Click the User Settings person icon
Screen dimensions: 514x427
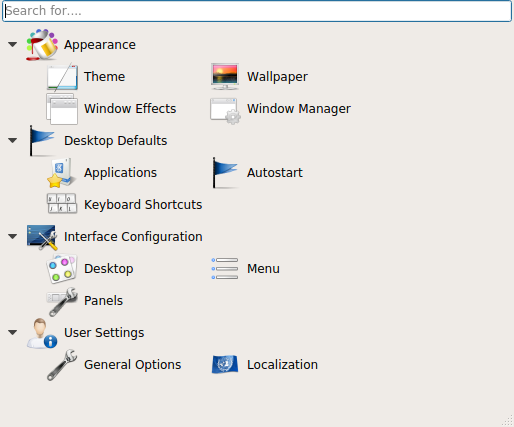[42, 333]
